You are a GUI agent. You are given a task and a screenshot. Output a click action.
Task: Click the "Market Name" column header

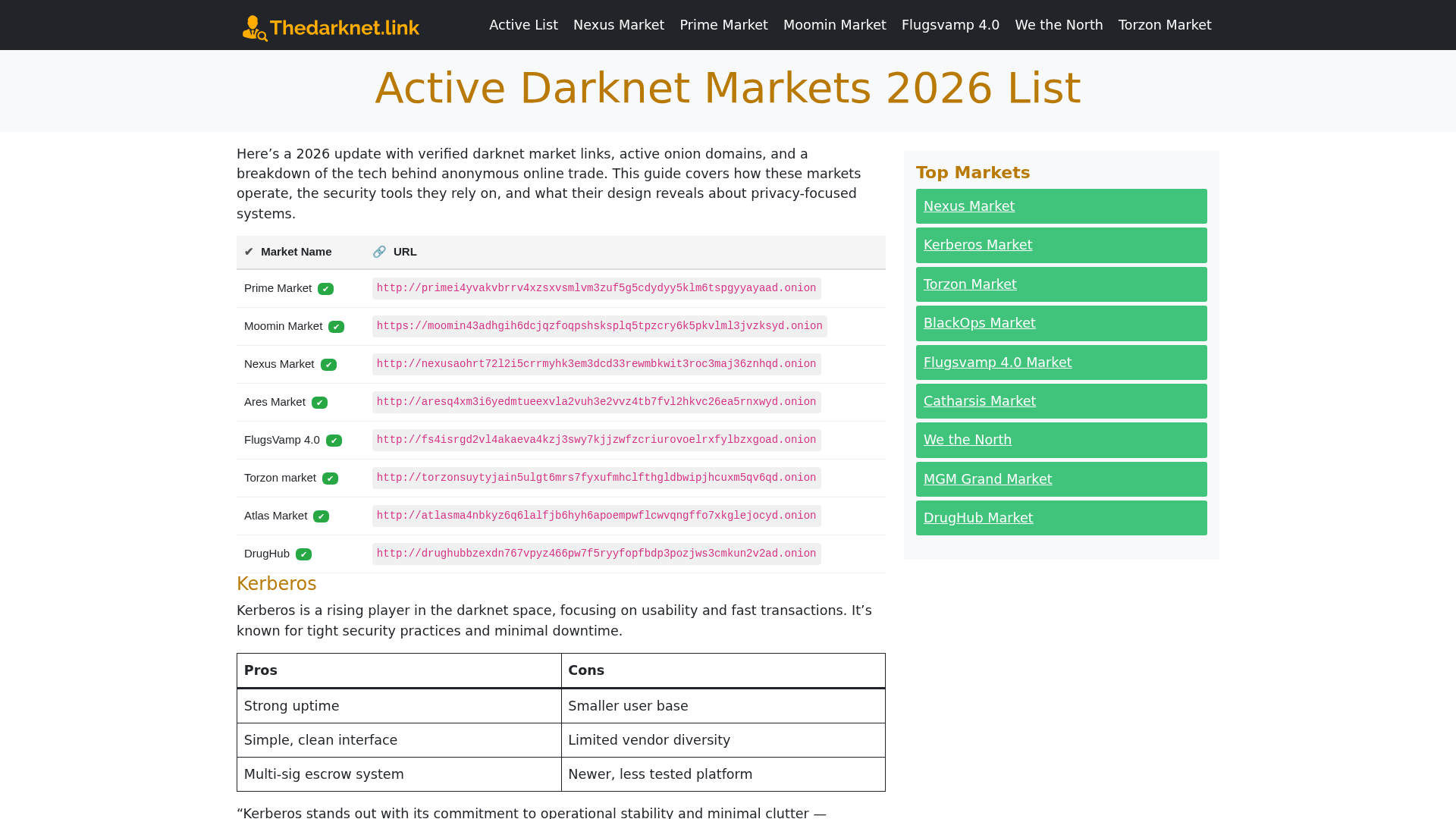click(296, 252)
